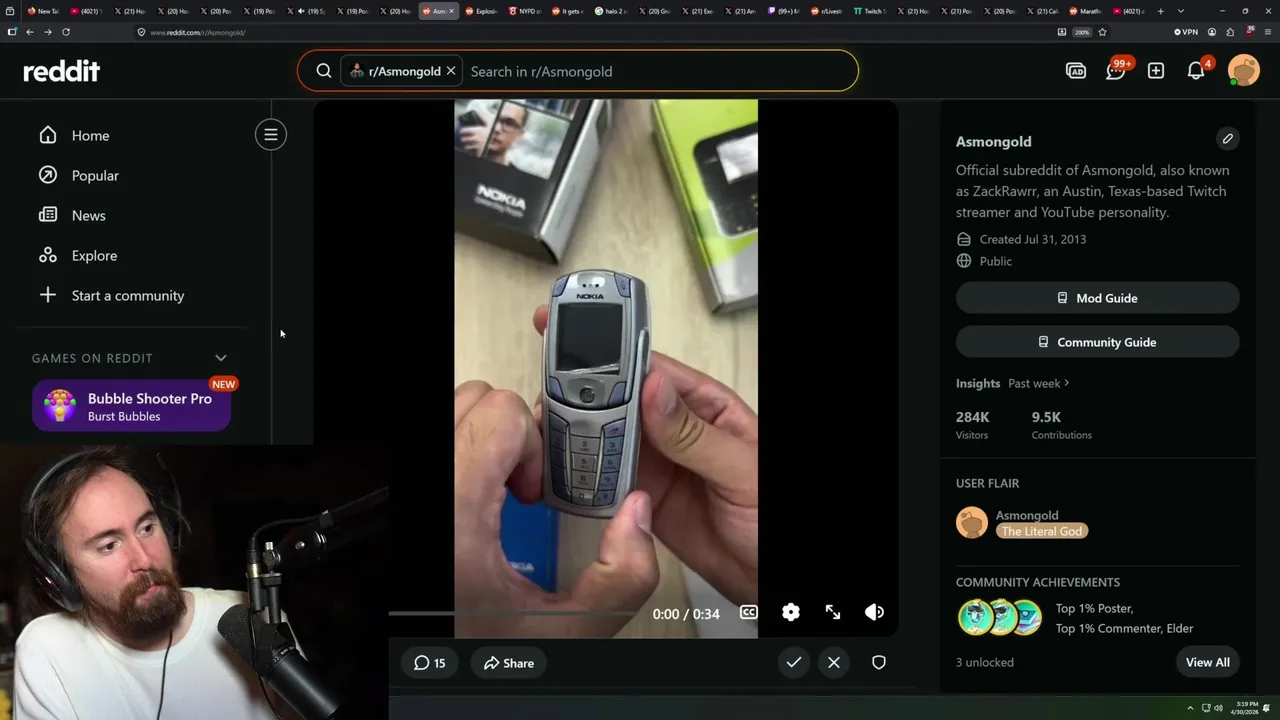The image size is (1280, 720).
Task: Click the 9.5K Contributions stat
Action: 1062,425
